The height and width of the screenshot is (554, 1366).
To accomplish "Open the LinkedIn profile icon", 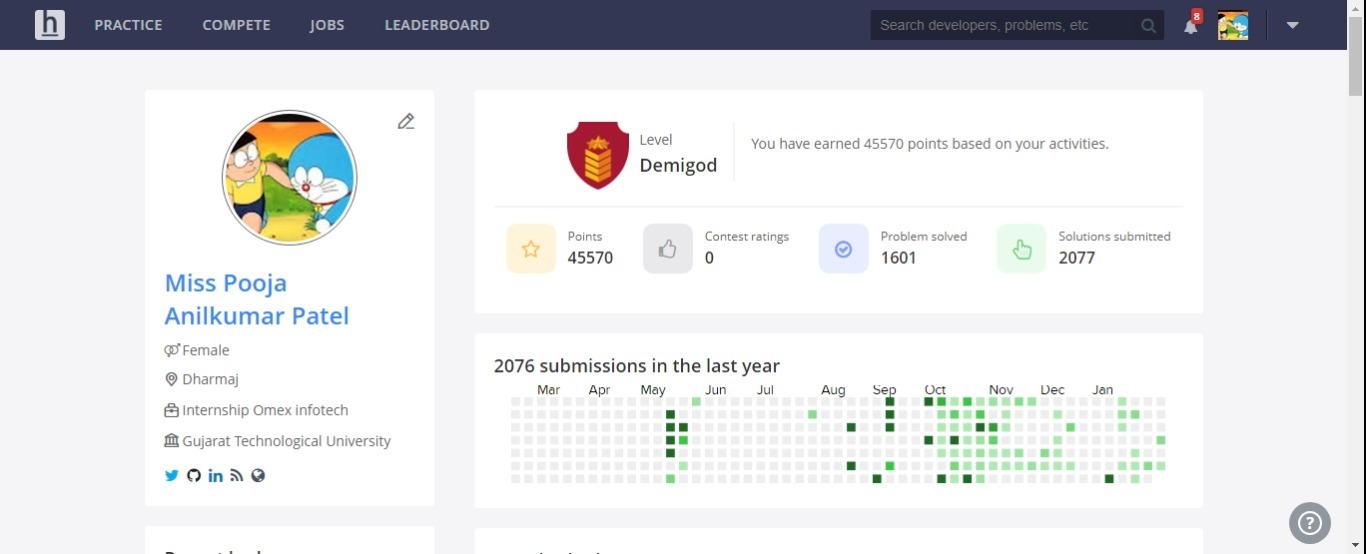I will pyautogui.click(x=216, y=476).
